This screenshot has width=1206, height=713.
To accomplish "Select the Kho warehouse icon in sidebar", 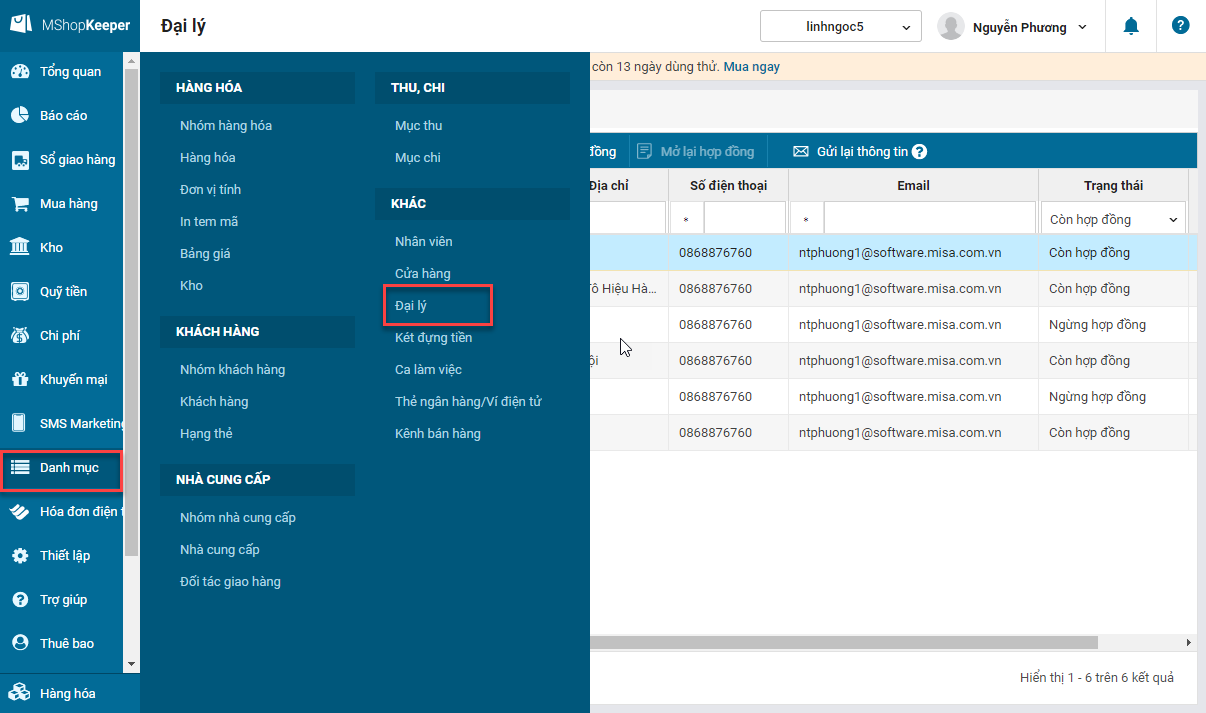I will pos(19,248).
